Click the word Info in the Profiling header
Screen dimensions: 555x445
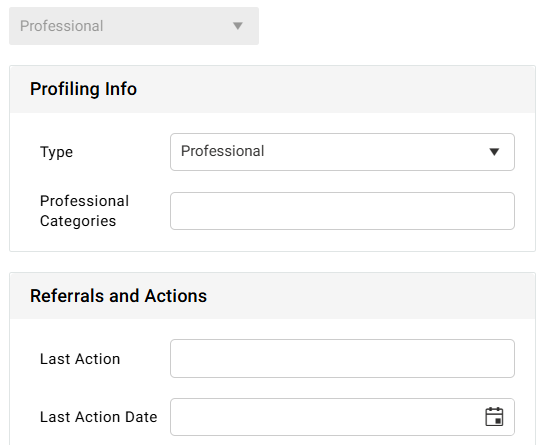pos(121,89)
